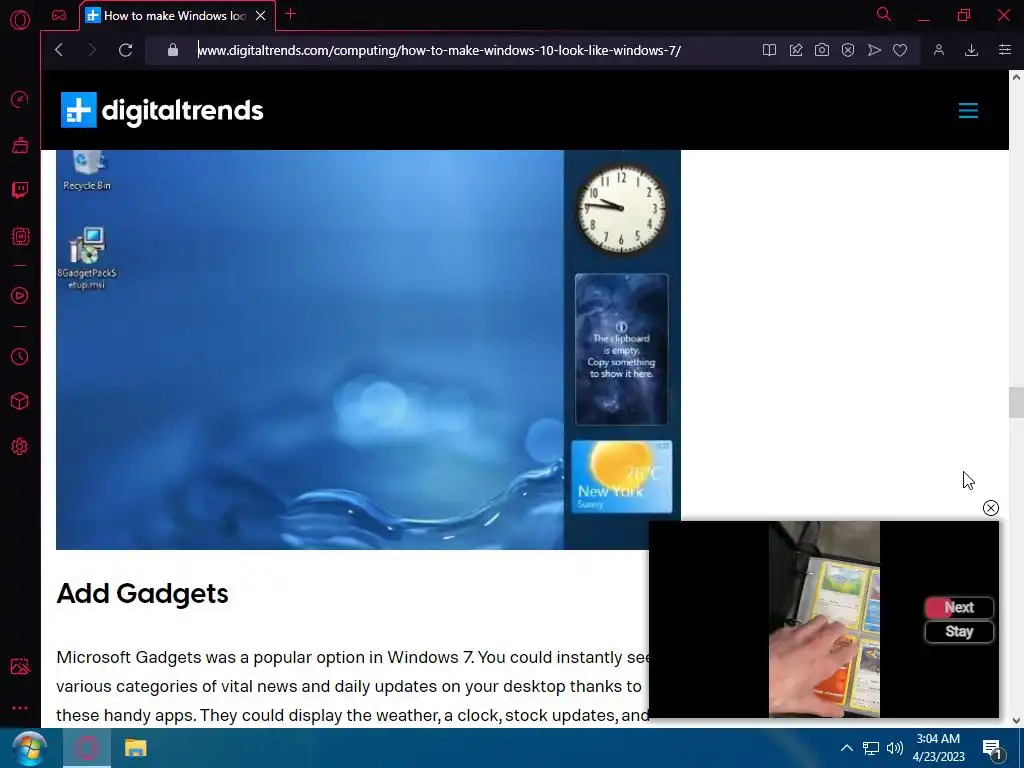The image size is (1024, 768).
Task: Go back to the previous page
Action: [x=59, y=50]
